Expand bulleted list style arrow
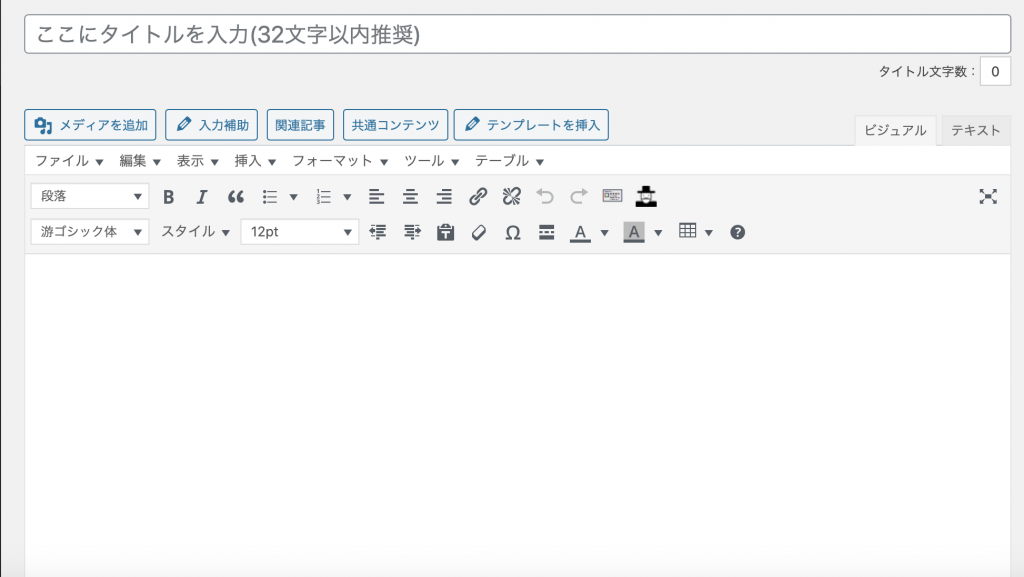The height and width of the screenshot is (577, 1024). pyautogui.click(x=294, y=197)
